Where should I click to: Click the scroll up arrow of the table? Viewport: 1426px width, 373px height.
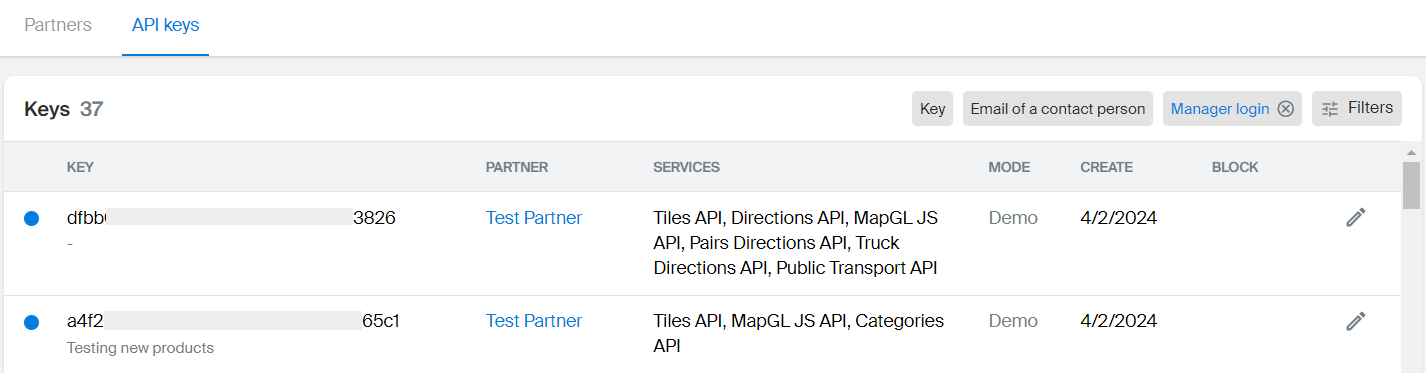point(1411,152)
